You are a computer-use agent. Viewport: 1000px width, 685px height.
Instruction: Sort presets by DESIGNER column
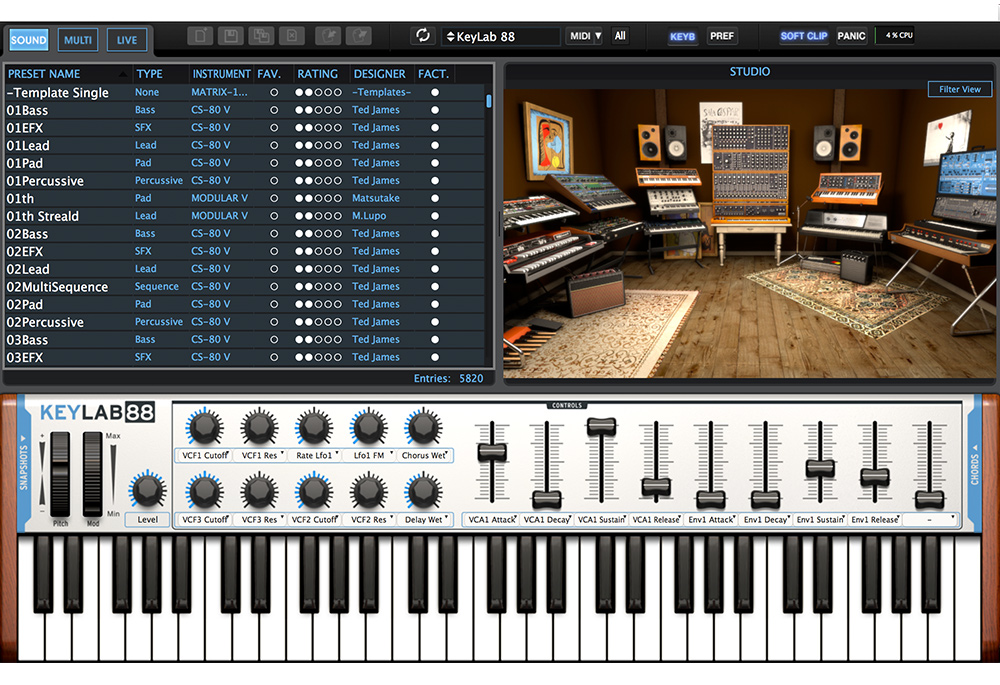click(x=379, y=74)
